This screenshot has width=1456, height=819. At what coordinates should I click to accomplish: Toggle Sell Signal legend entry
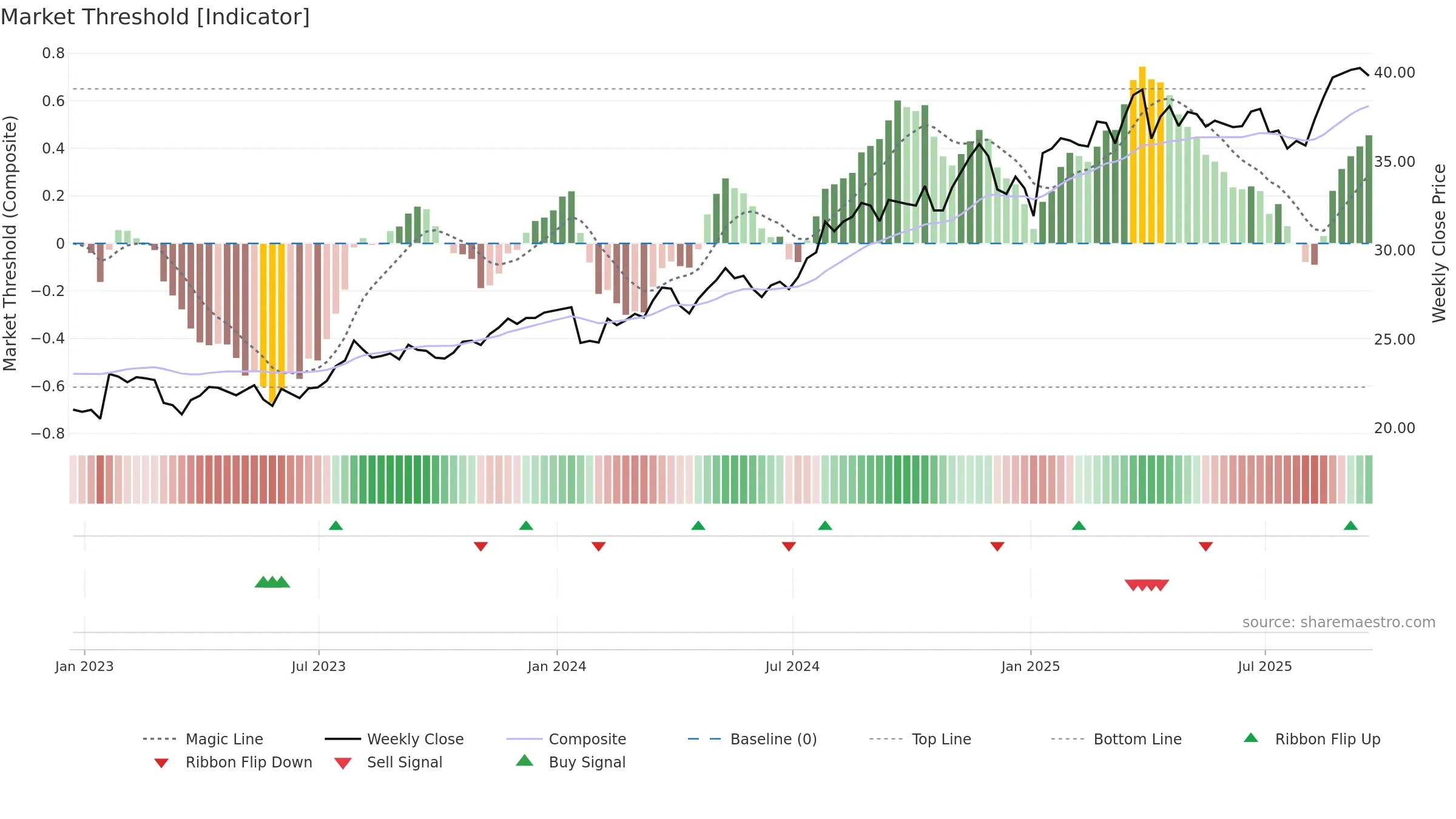(x=388, y=762)
